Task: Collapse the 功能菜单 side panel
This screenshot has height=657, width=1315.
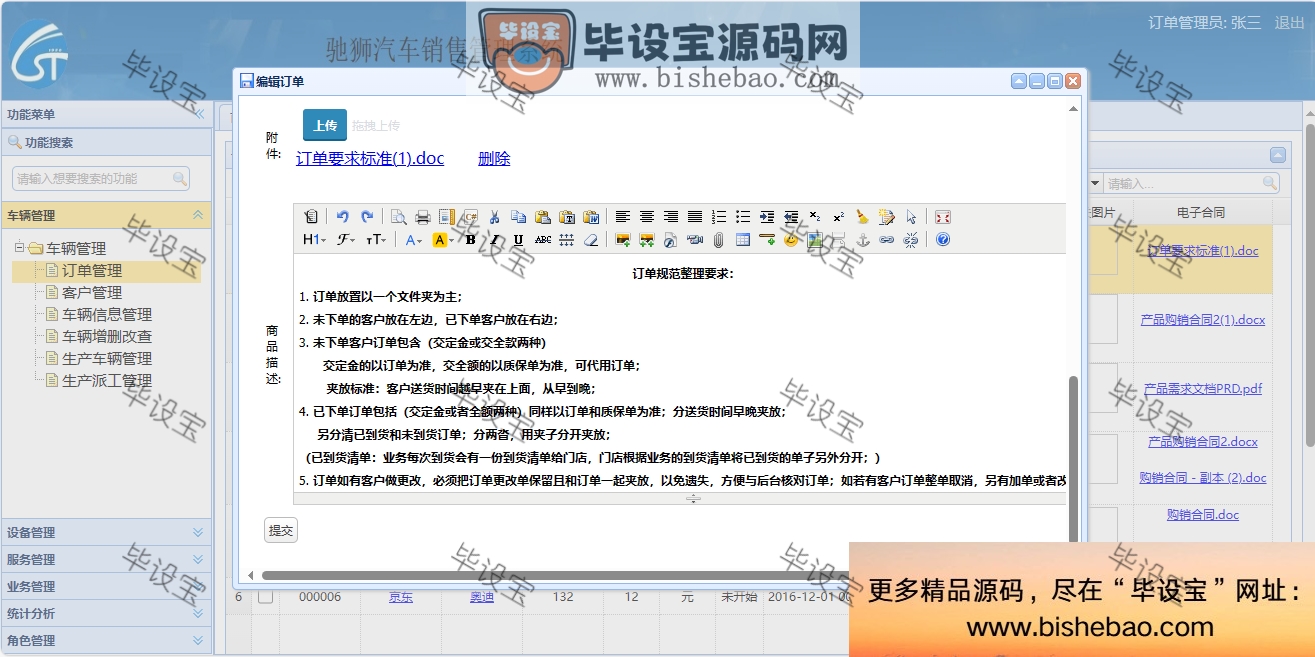Action: click(x=198, y=115)
